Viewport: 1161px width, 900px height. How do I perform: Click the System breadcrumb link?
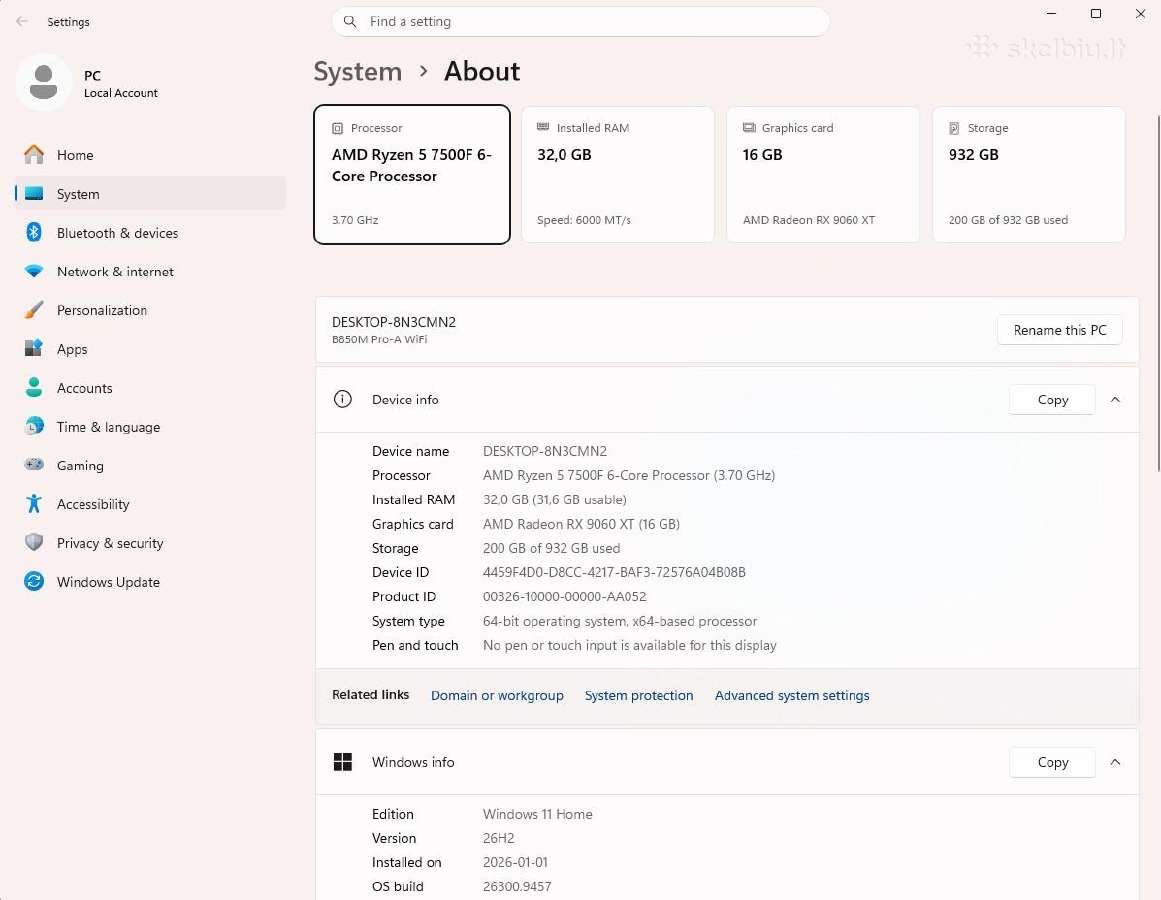358,72
